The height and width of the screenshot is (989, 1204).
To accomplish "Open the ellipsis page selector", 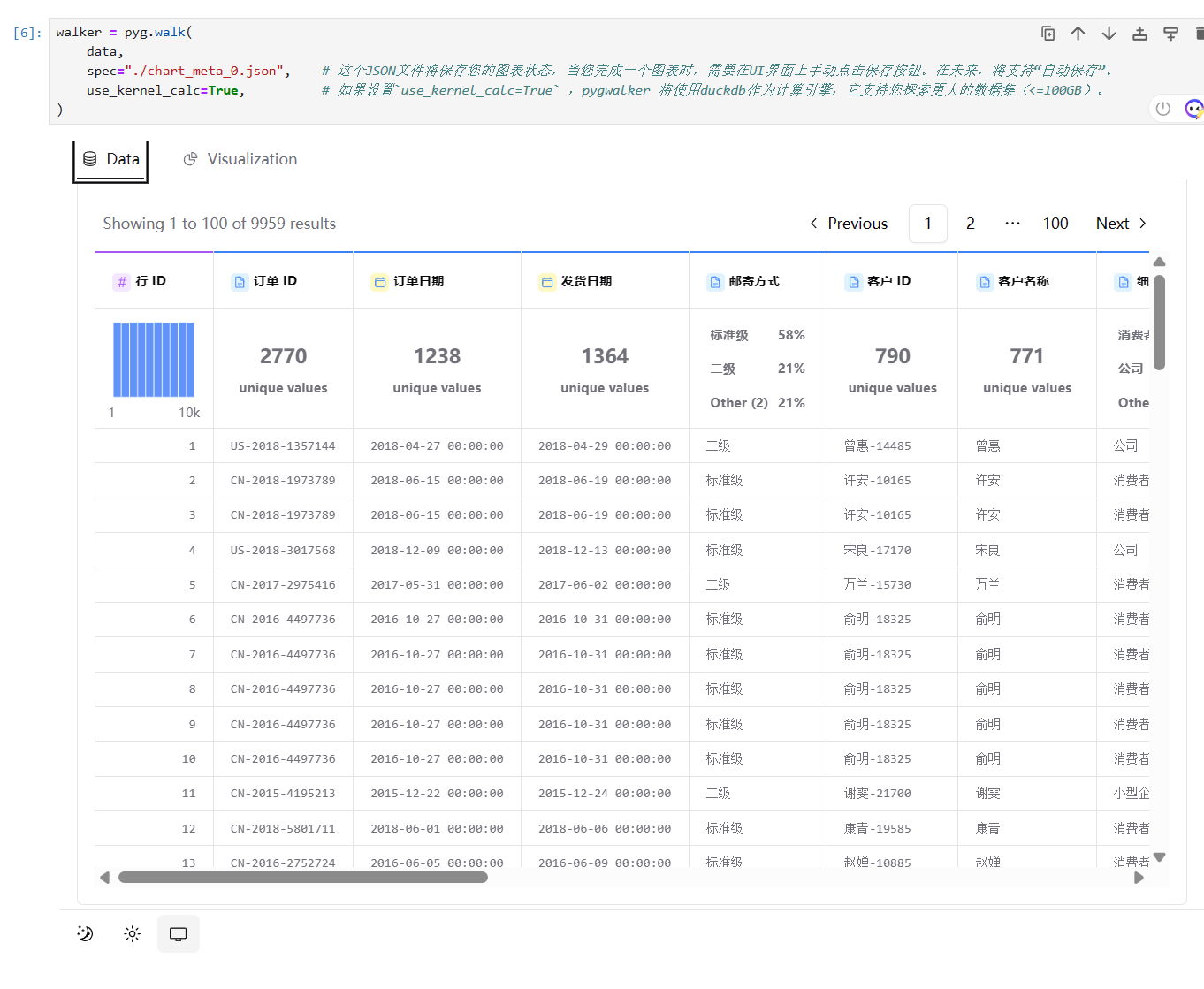I will coord(1012,224).
